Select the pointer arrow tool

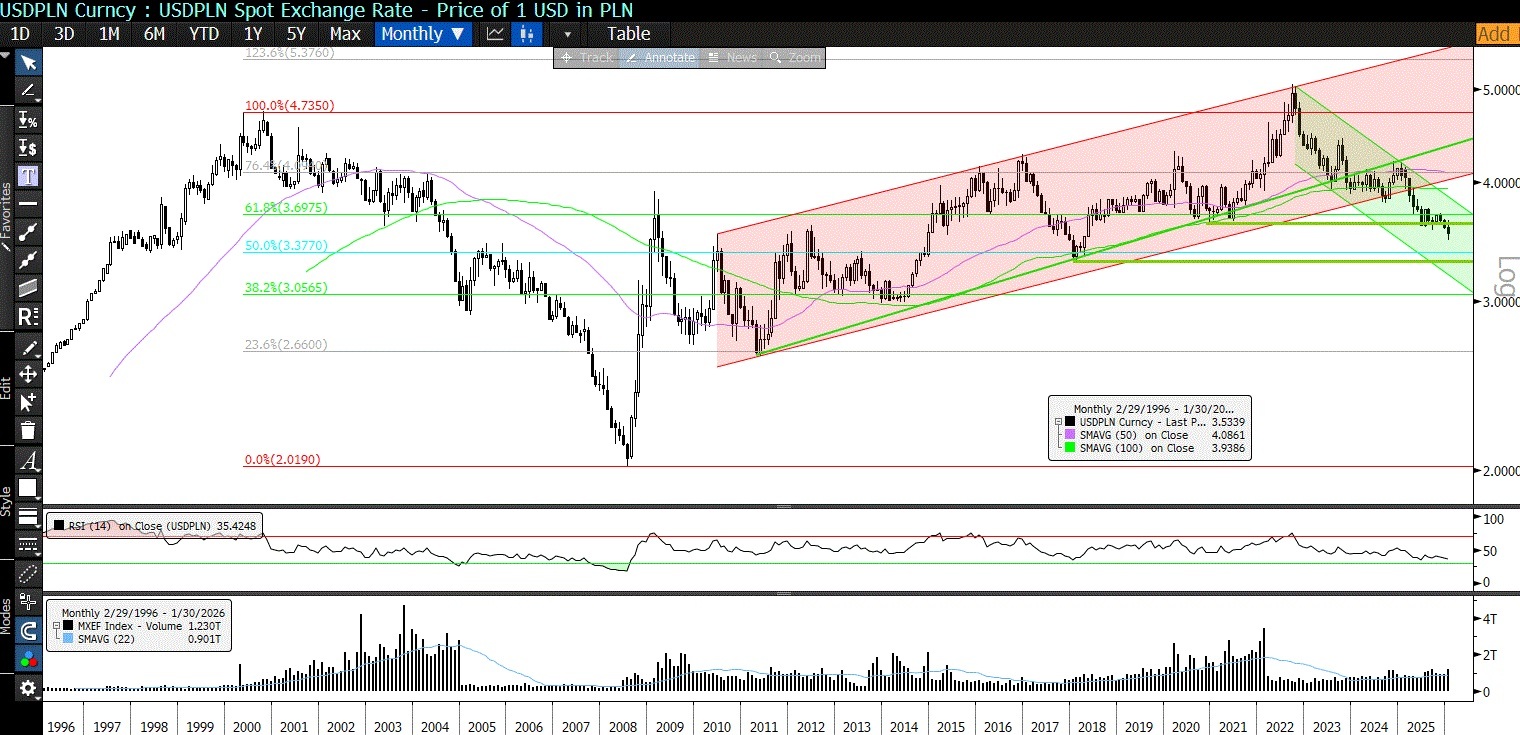pos(28,63)
